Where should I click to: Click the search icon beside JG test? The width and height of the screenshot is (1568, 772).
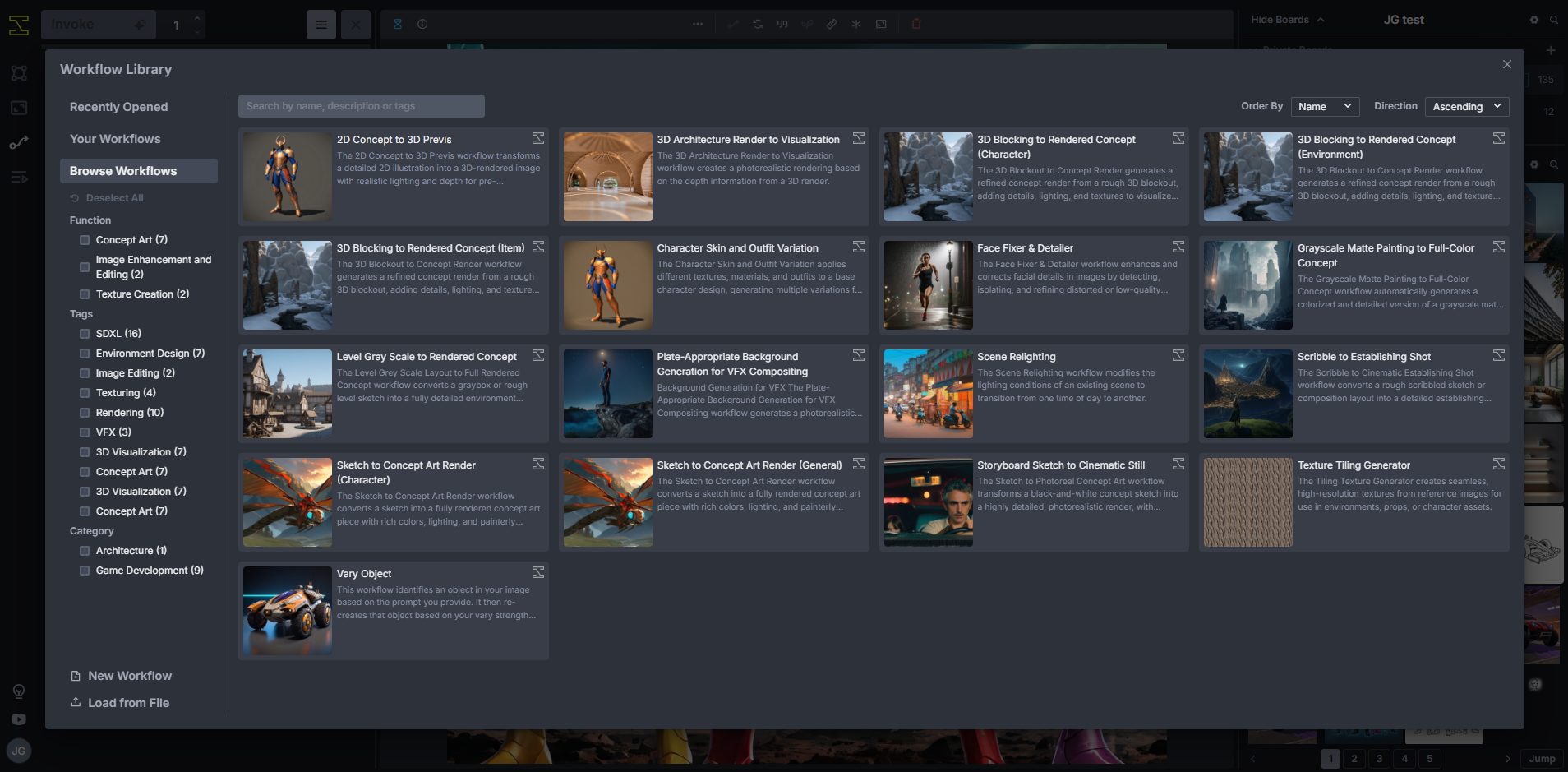(x=1554, y=20)
